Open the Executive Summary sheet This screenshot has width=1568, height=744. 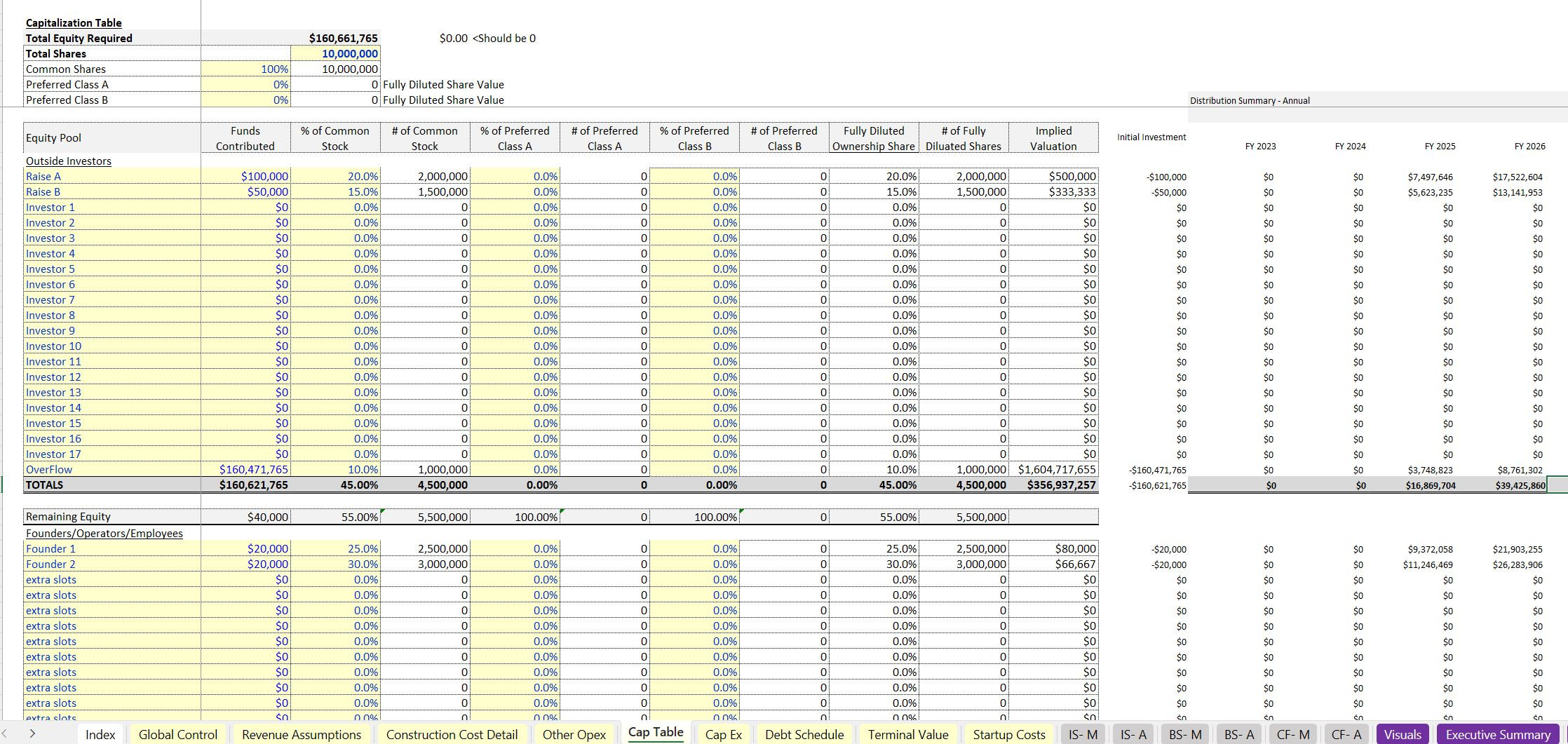click(1496, 734)
